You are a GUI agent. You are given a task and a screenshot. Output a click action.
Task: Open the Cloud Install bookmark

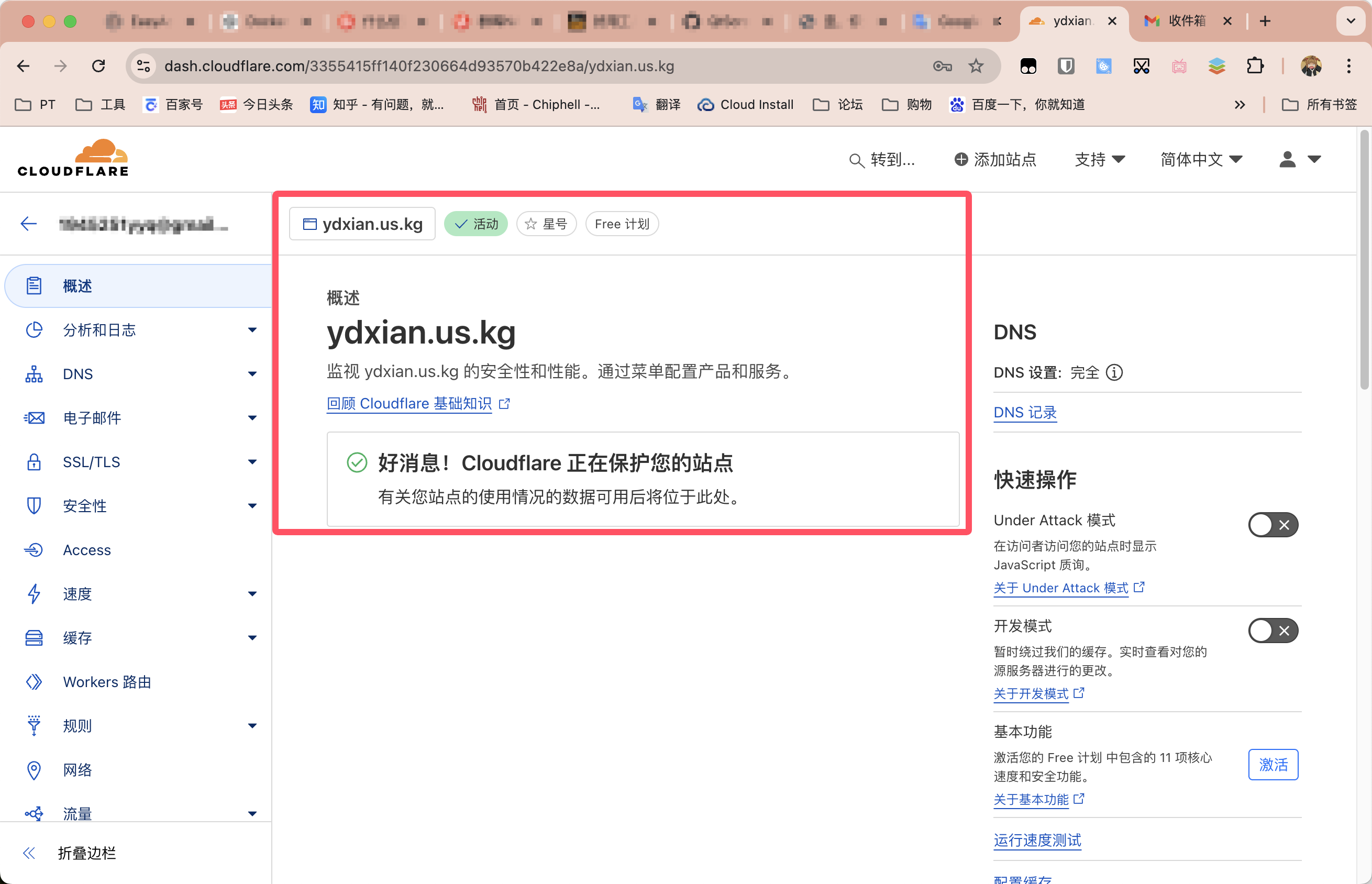click(x=745, y=104)
